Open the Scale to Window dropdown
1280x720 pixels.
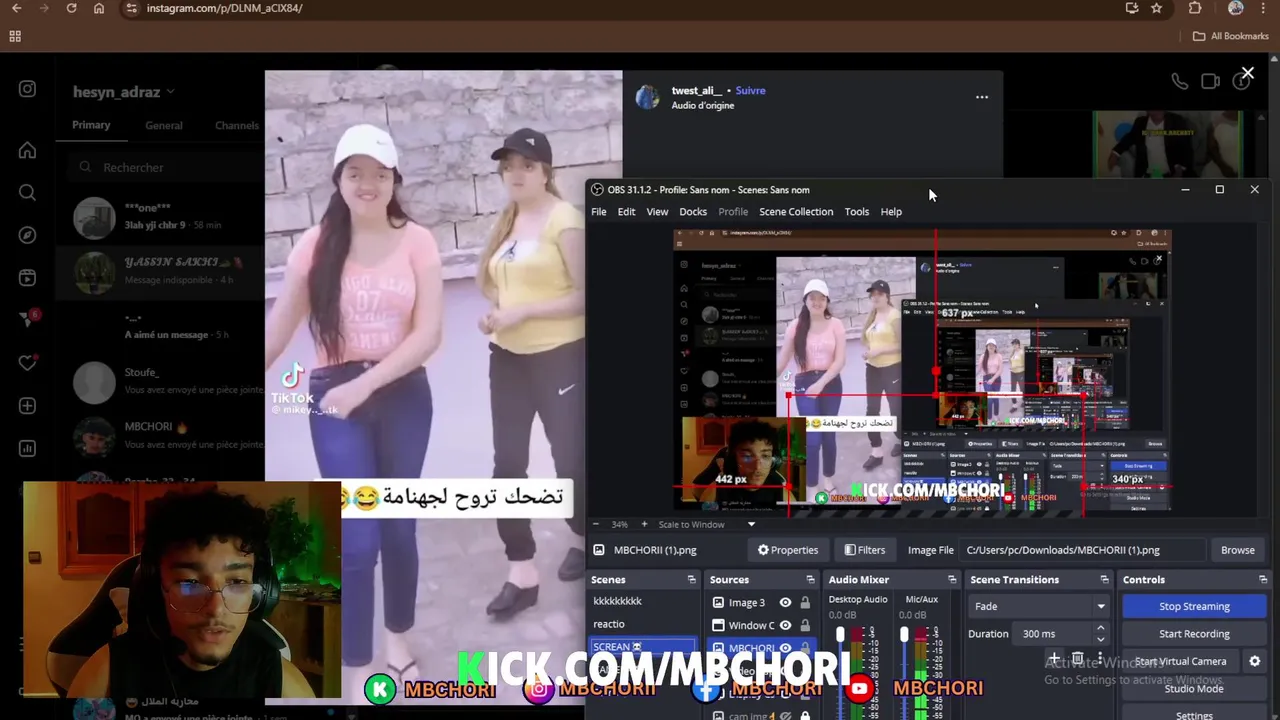coord(751,524)
